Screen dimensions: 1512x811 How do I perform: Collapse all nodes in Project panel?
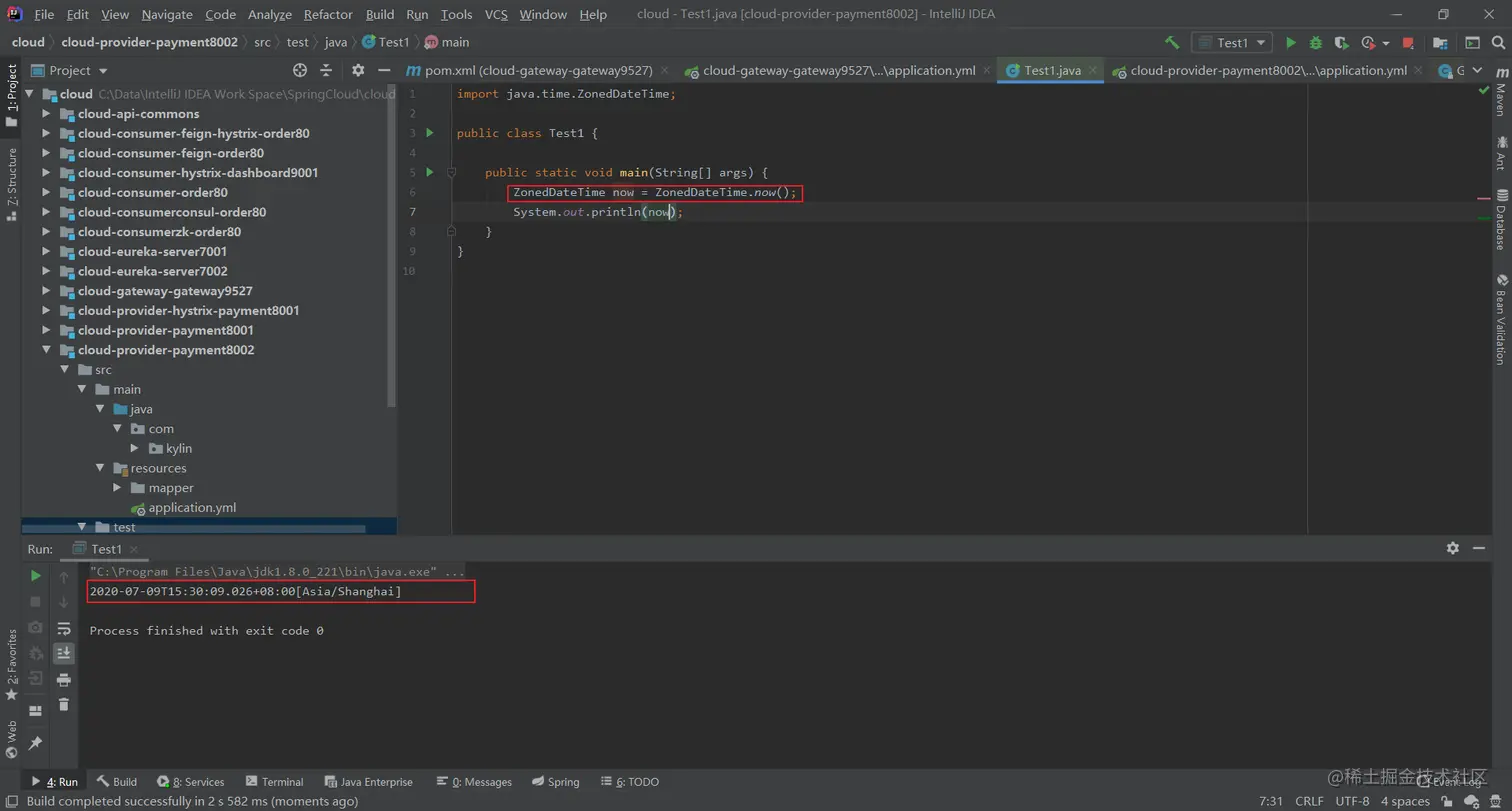pyautogui.click(x=326, y=70)
